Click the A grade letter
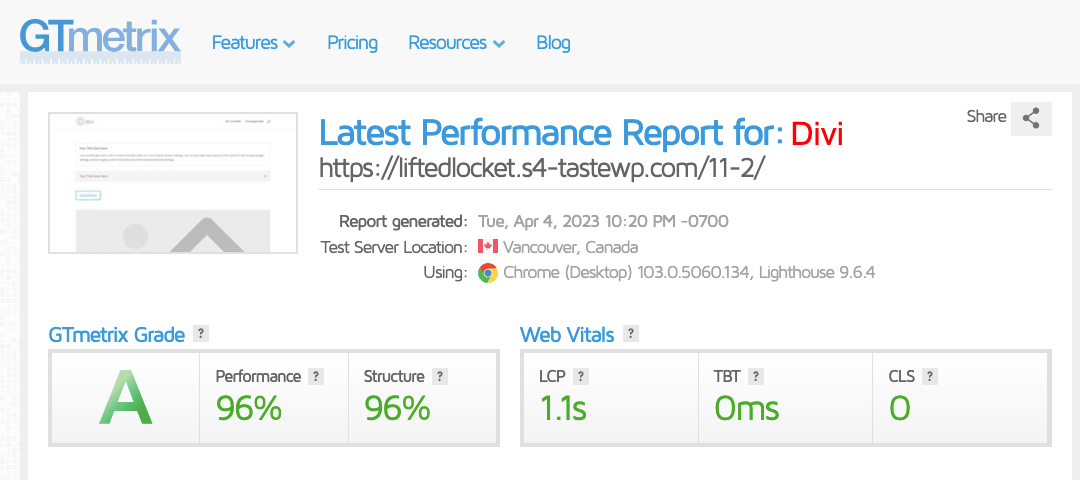Image resolution: width=1080 pixels, height=480 pixels. point(125,398)
